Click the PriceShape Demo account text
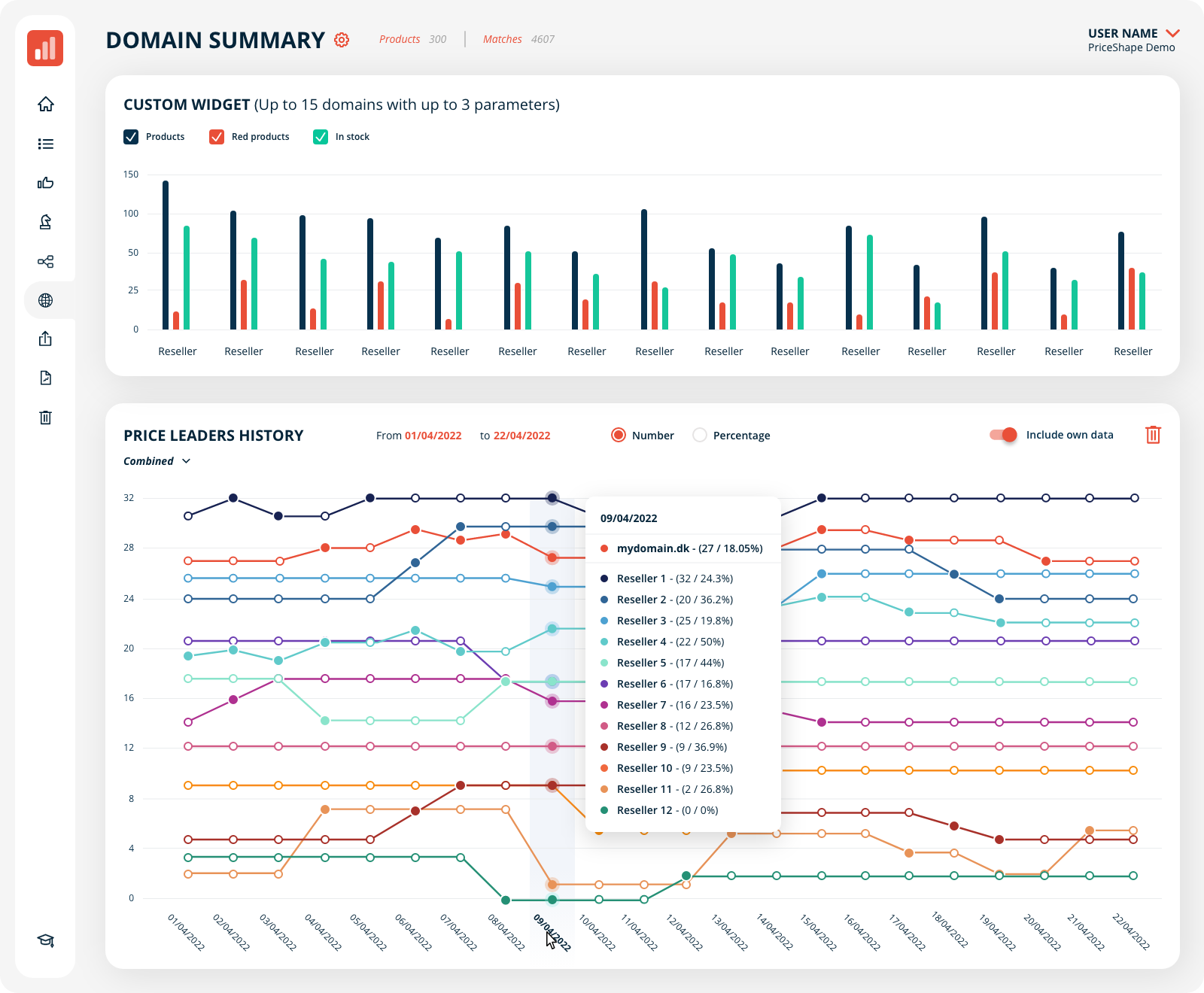Screen dimensions: 1204x993 (1131, 47)
